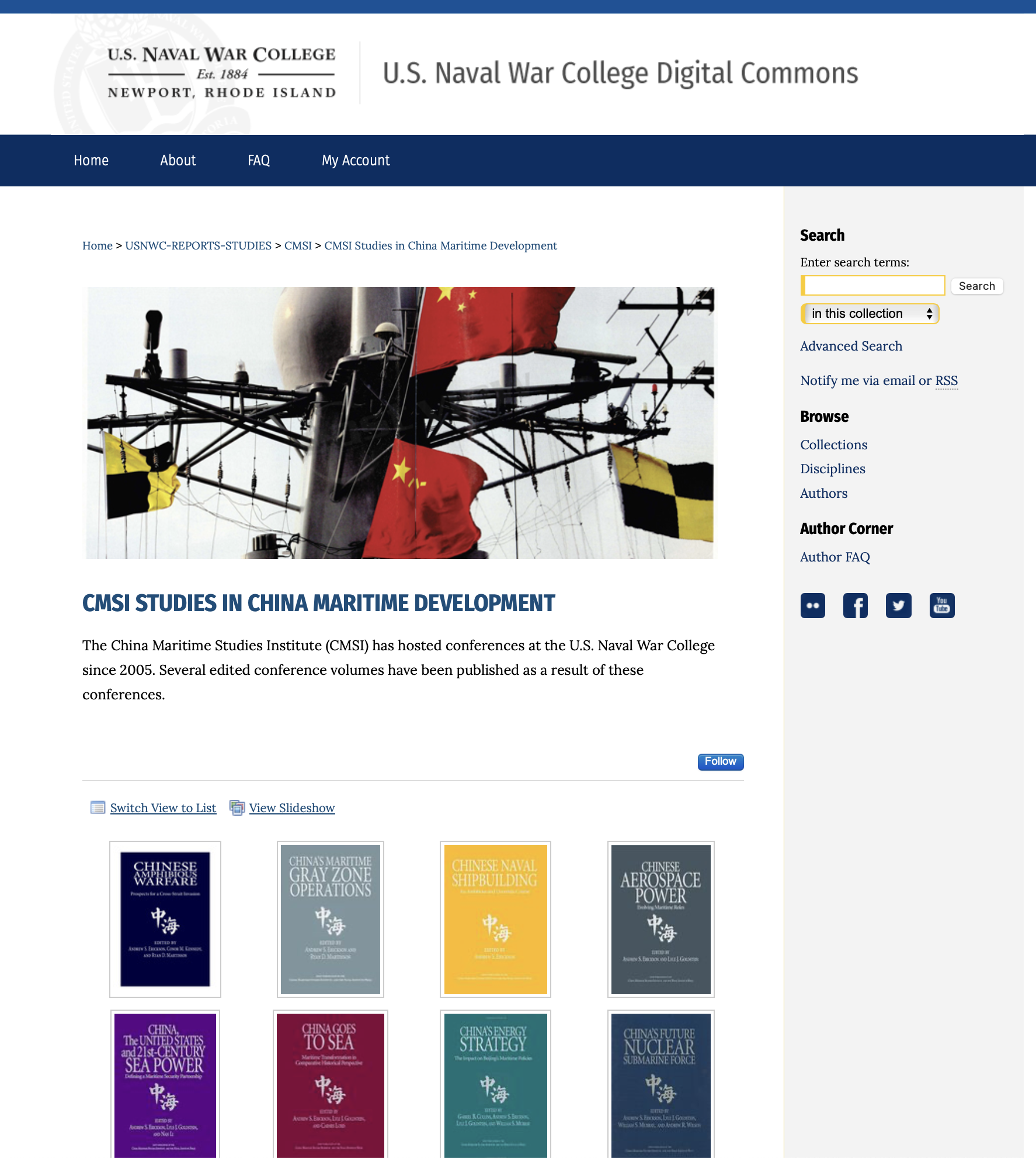
Task: Open the search scope dropdown
Action: click(870, 314)
